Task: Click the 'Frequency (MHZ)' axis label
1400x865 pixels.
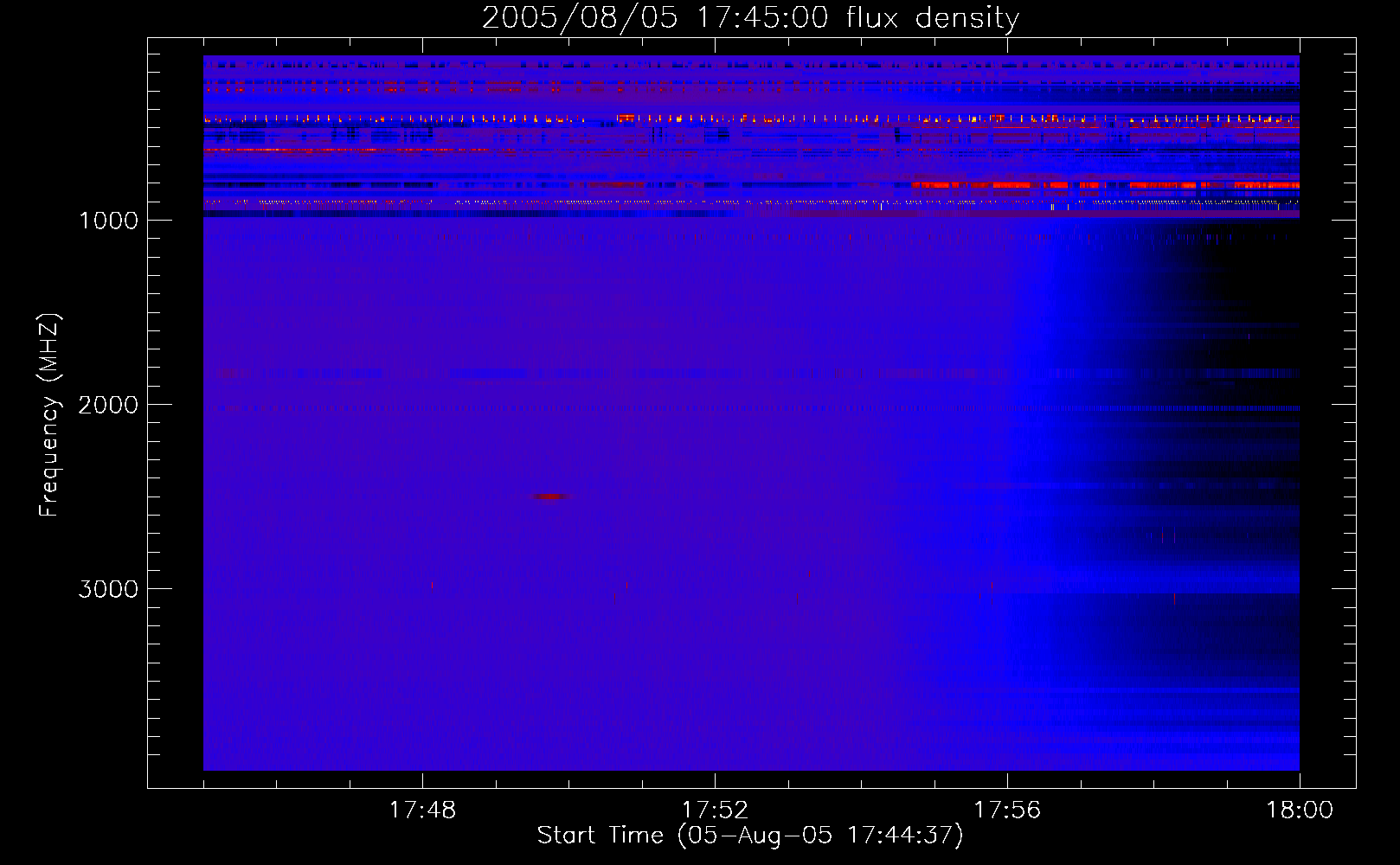Action: pyautogui.click(x=49, y=415)
